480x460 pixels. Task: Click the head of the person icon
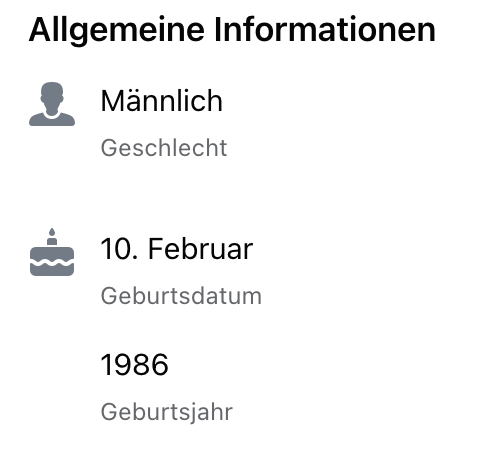click(52, 97)
